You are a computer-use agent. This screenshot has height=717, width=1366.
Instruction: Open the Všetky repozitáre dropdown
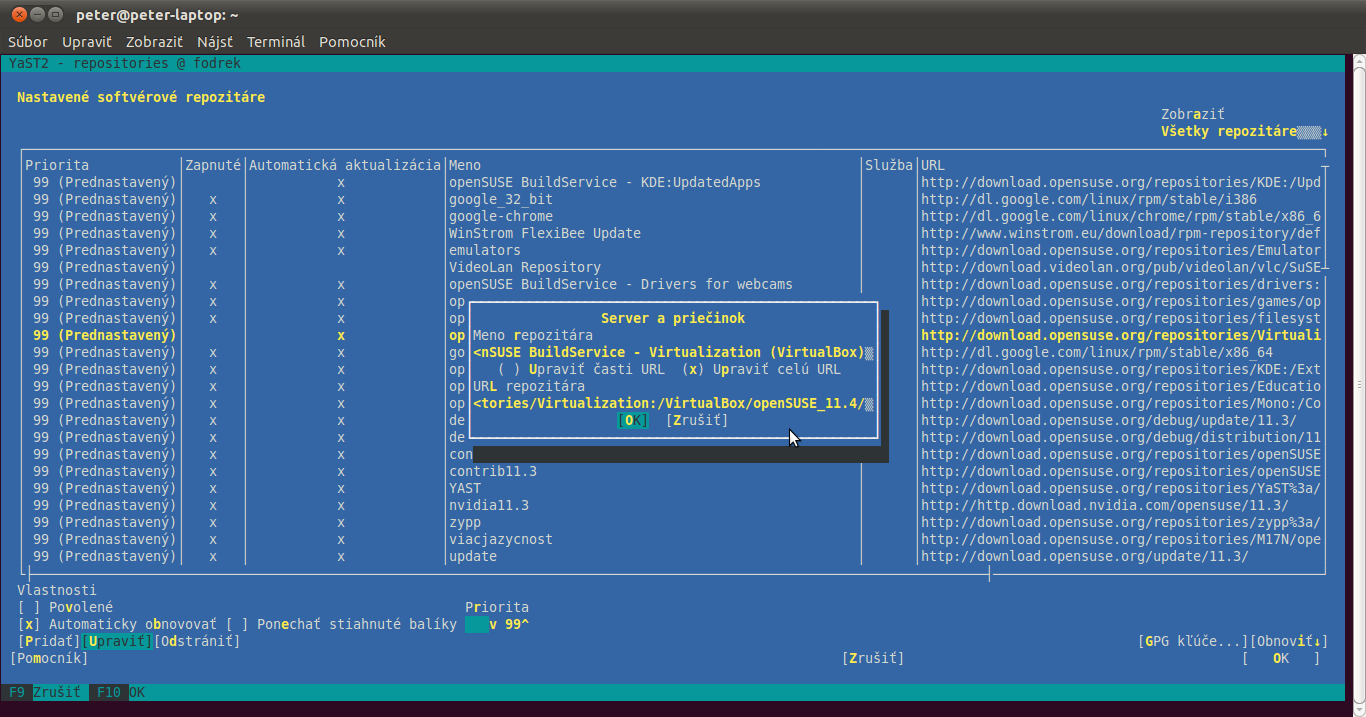1245,131
